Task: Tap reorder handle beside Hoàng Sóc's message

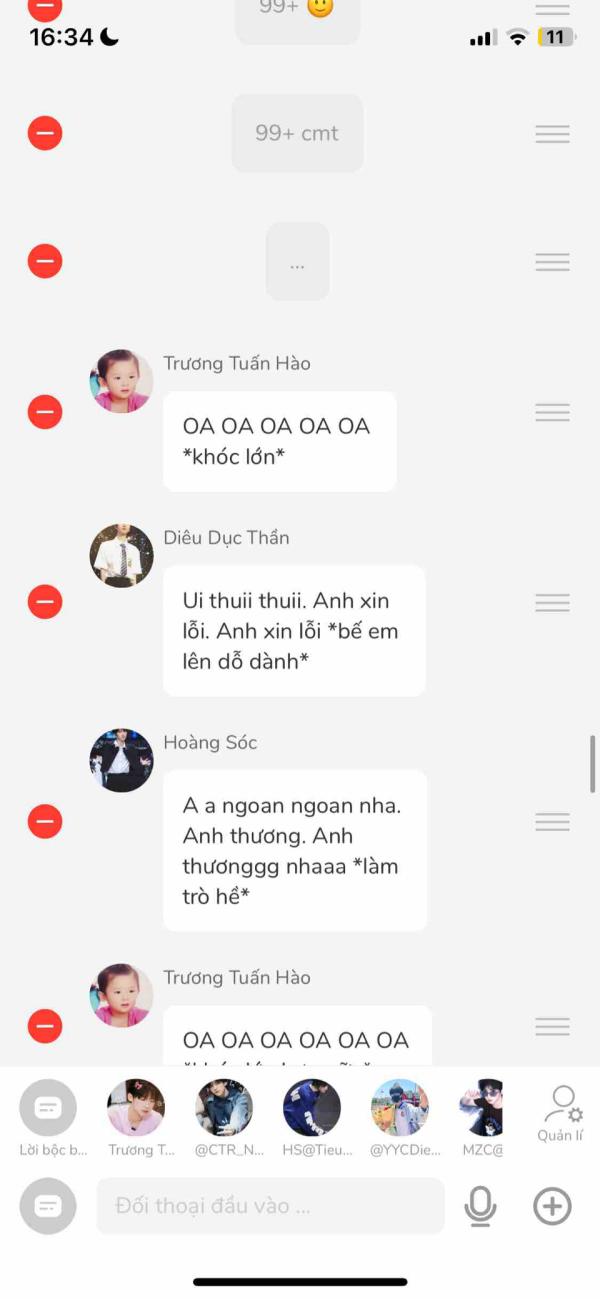Action: pos(552,822)
